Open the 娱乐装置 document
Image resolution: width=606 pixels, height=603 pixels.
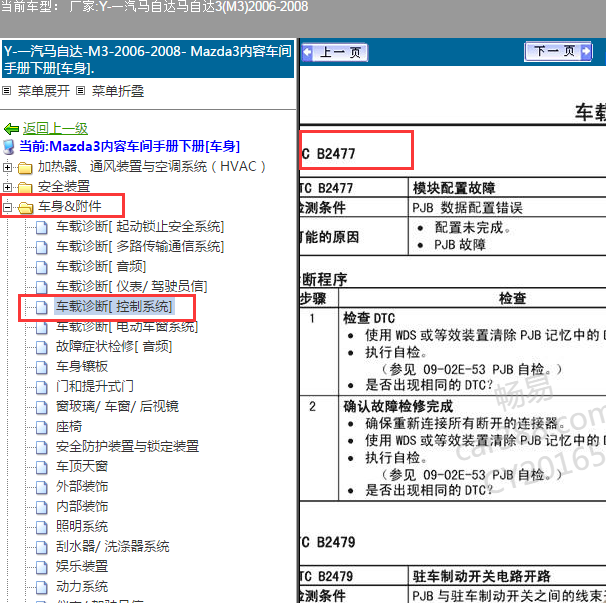coord(82,567)
